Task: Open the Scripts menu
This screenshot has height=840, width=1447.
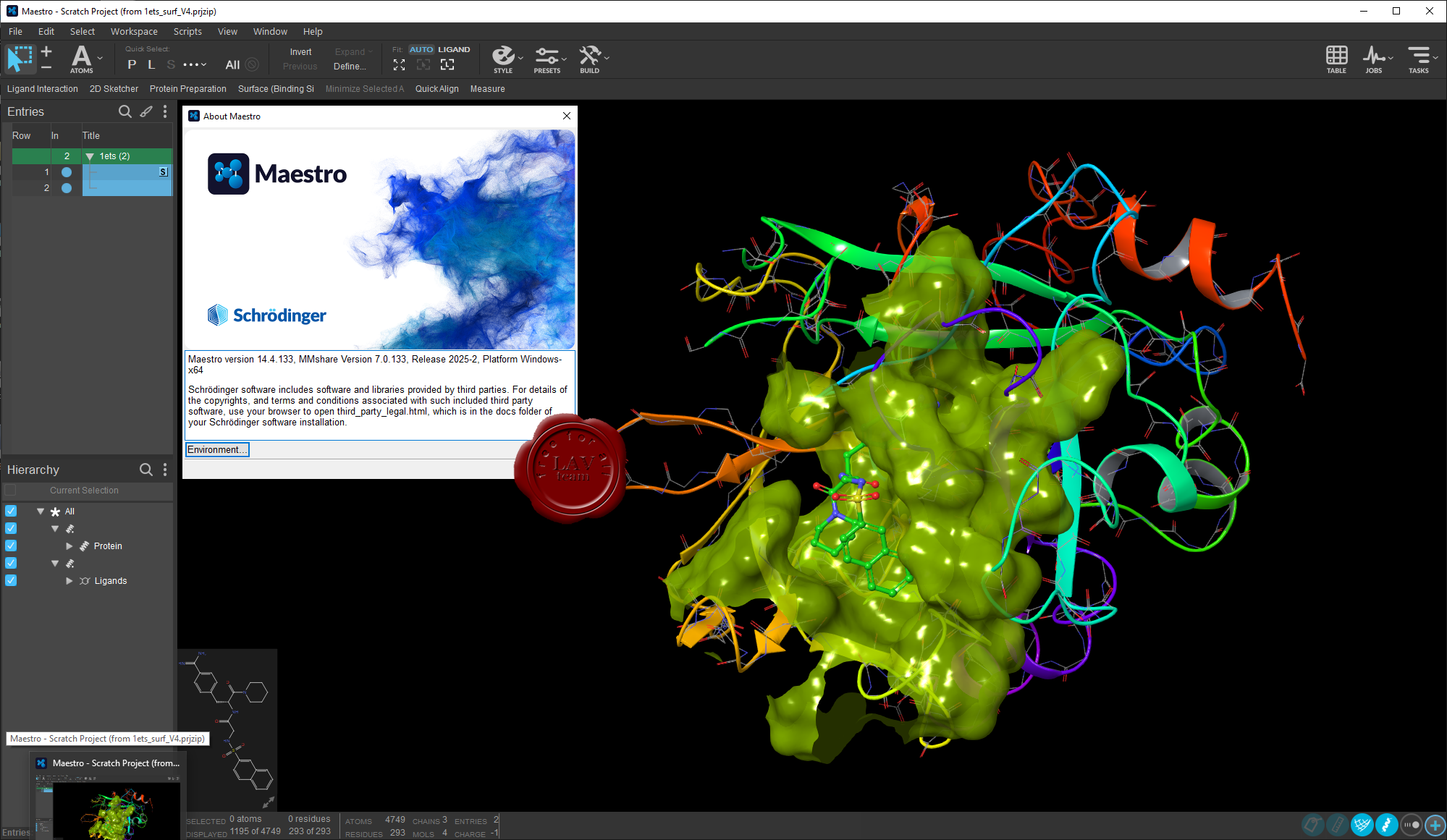Action: [187, 31]
